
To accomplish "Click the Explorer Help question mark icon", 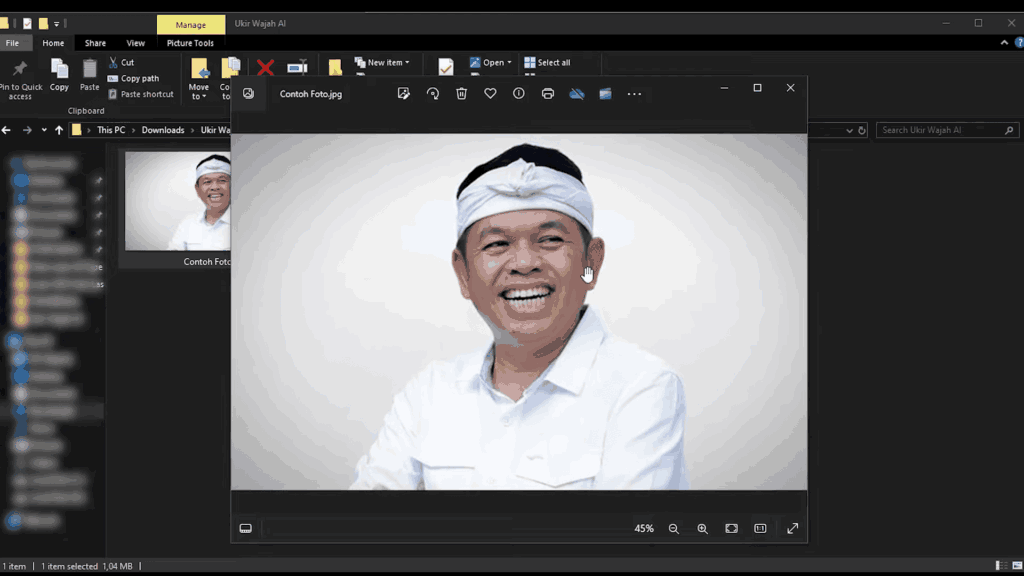I will 1019,43.
